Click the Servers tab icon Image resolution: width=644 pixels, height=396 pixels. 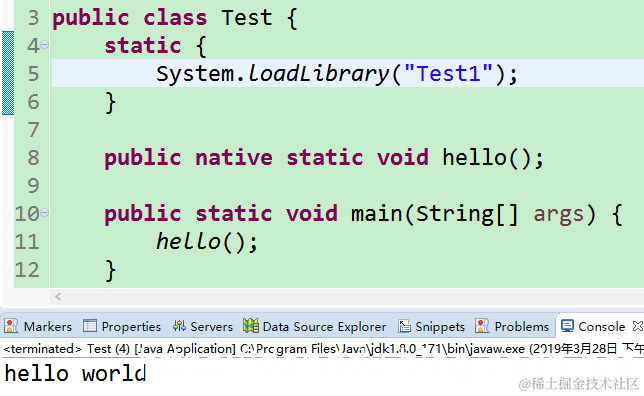click(x=179, y=326)
